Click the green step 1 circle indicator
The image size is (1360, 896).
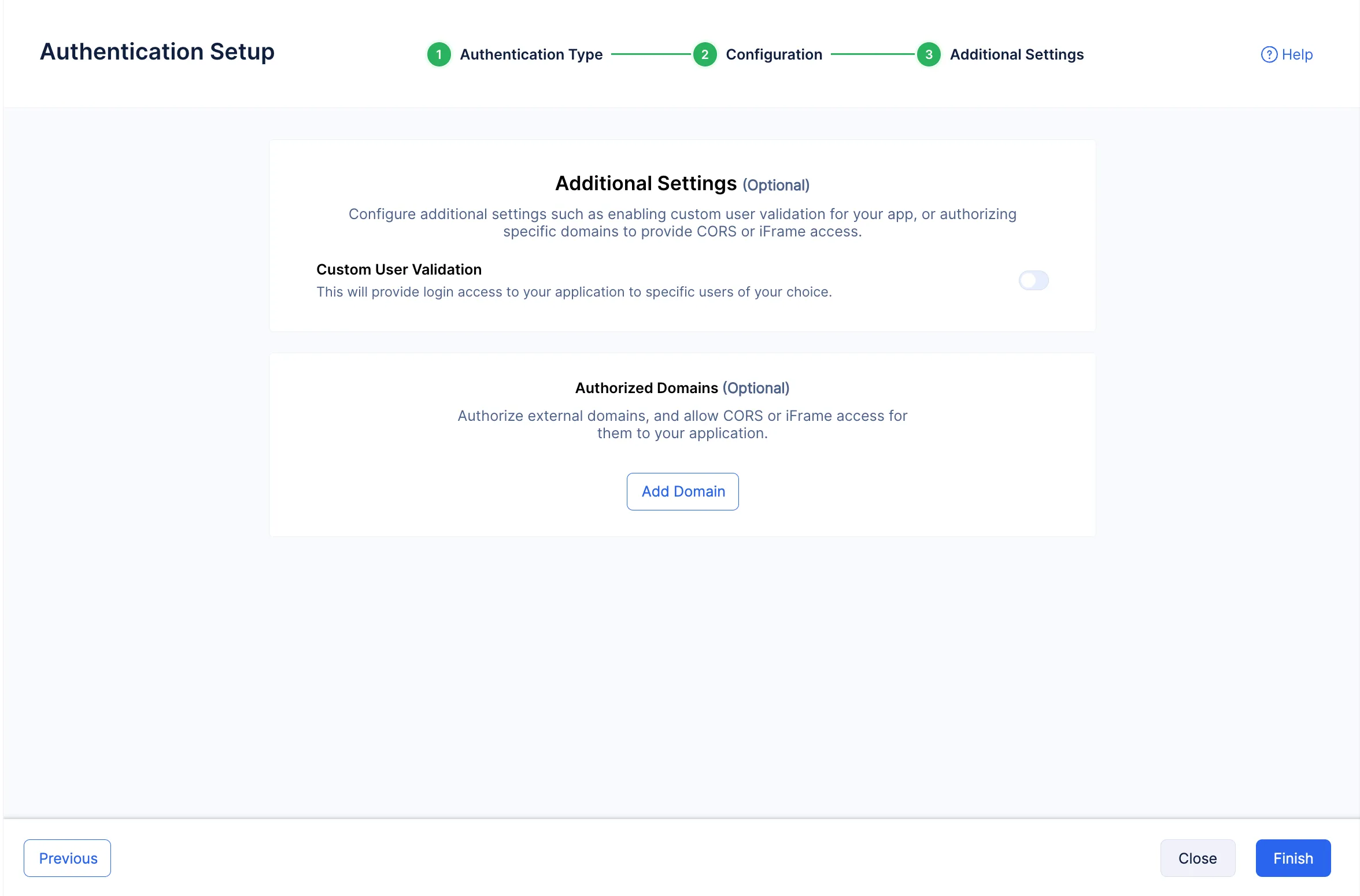coord(439,54)
